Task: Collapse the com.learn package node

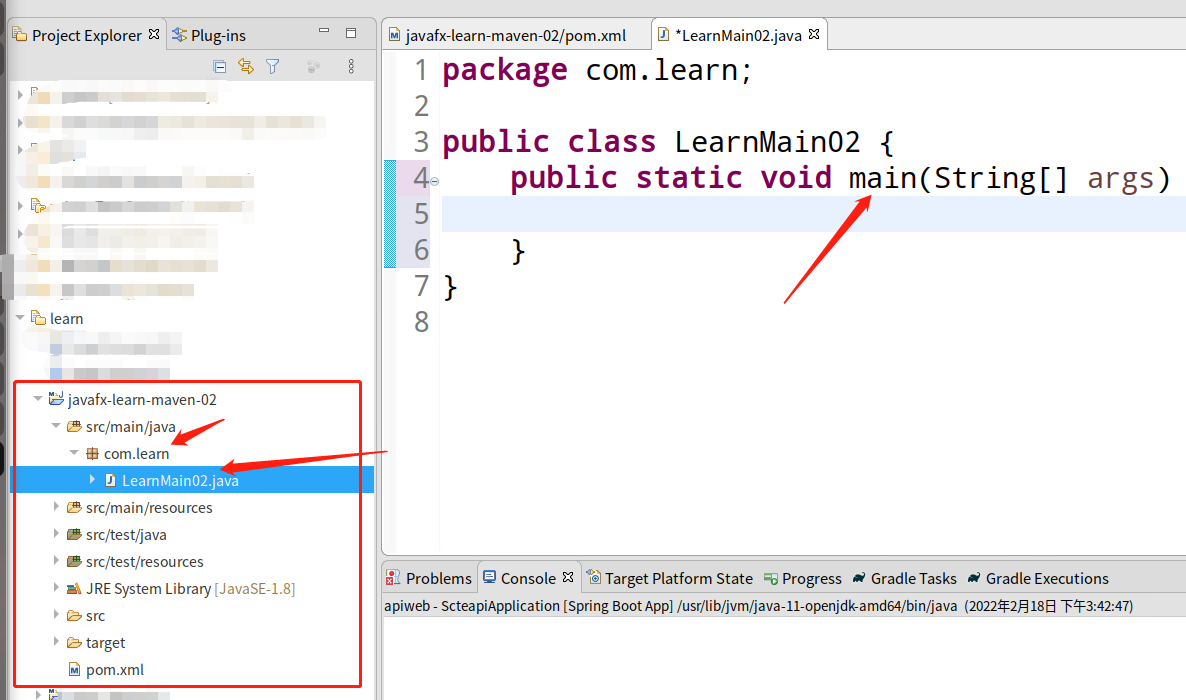Action: [x=74, y=453]
